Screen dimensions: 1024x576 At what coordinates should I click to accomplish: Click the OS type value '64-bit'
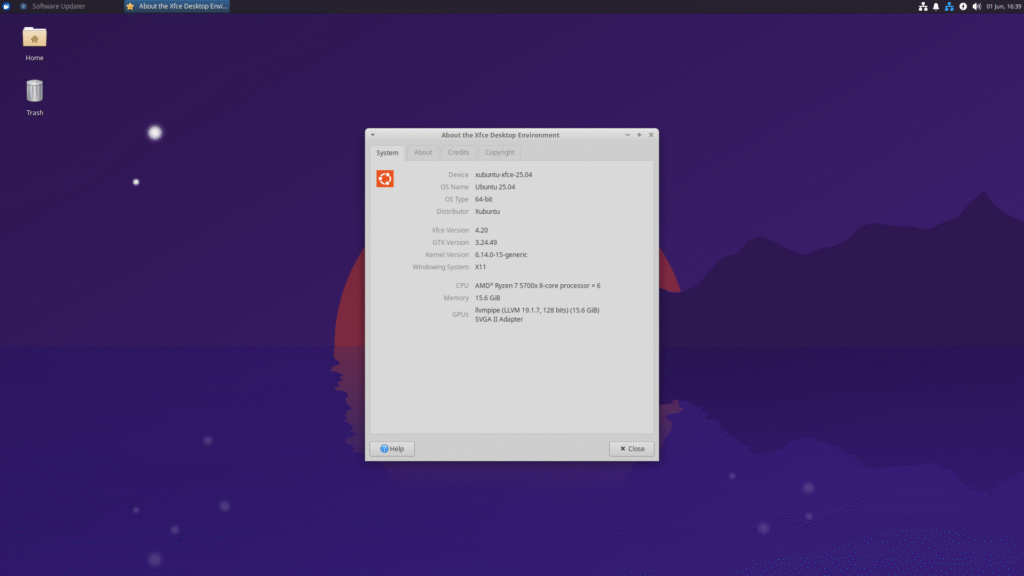(484, 199)
